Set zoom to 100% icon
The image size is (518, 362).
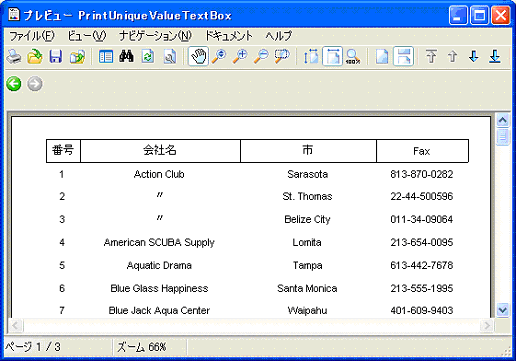(x=353, y=56)
